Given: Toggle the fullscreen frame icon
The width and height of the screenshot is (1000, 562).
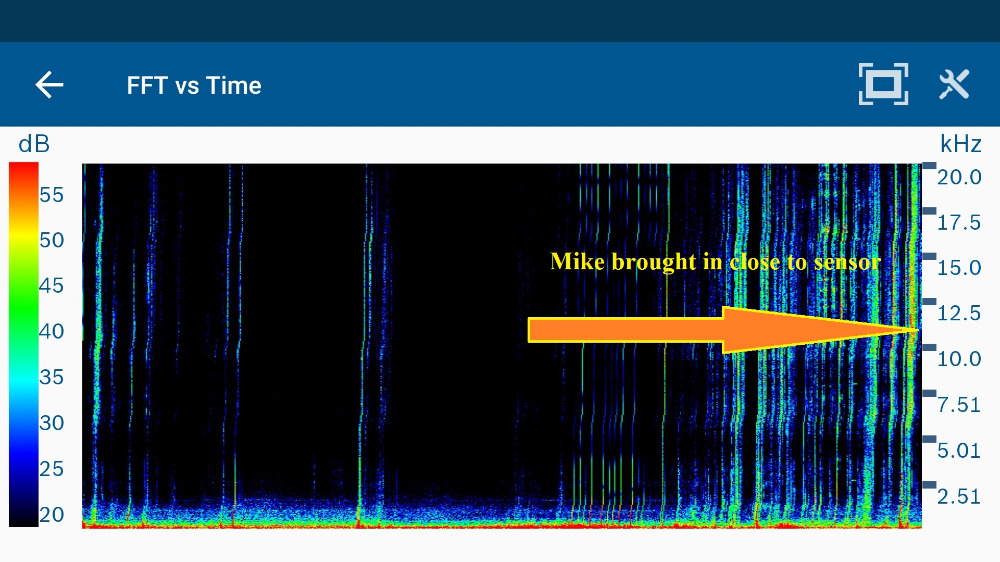Looking at the screenshot, I should (883, 85).
